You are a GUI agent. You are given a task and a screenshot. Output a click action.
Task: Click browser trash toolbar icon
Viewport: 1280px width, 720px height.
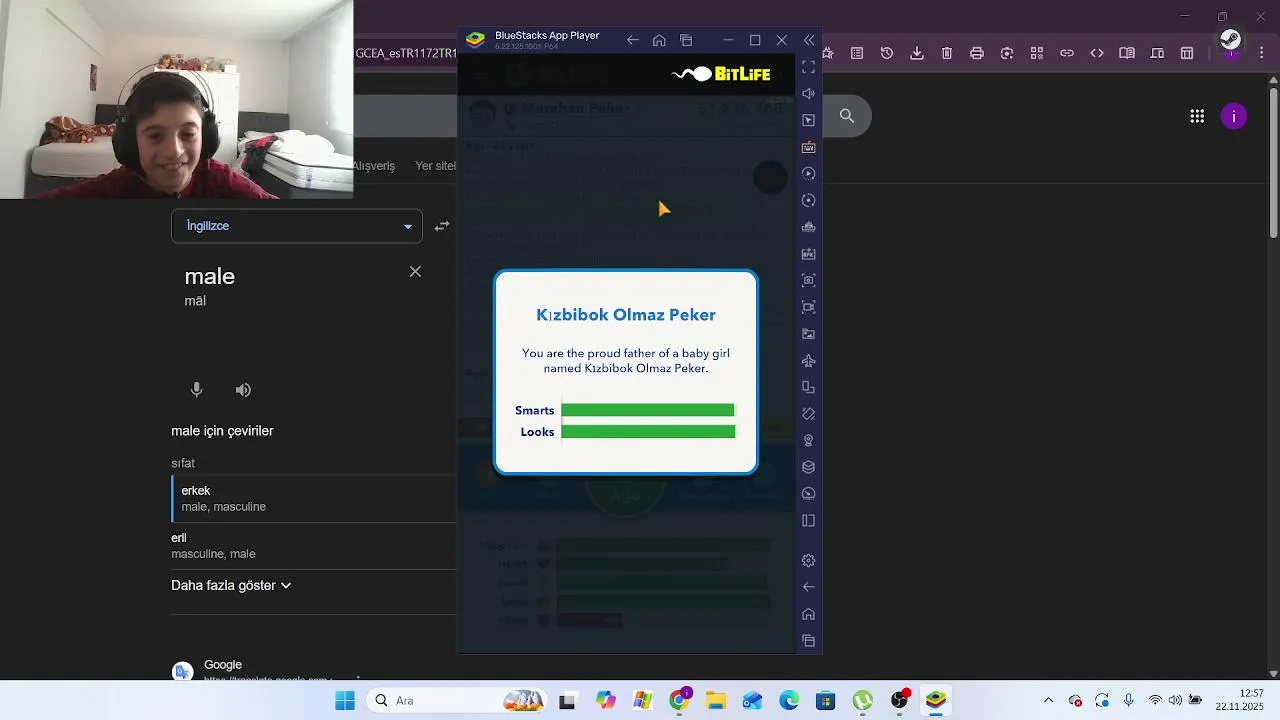[947, 53]
